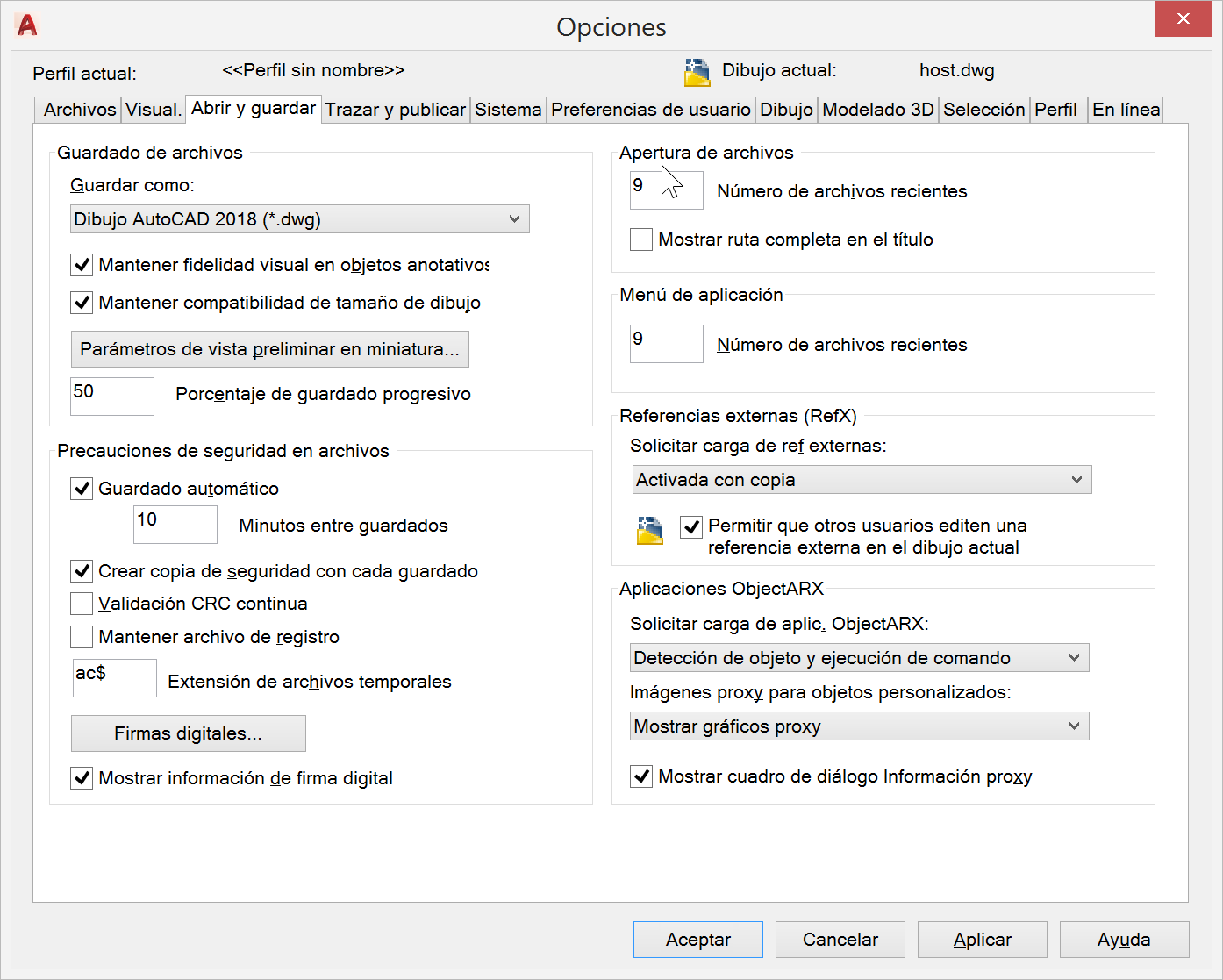The height and width of the screenshot is (980, 1223).
Task: Open the Mostrar gráficos proxy dropdown
Action: (x=860, y=726)
